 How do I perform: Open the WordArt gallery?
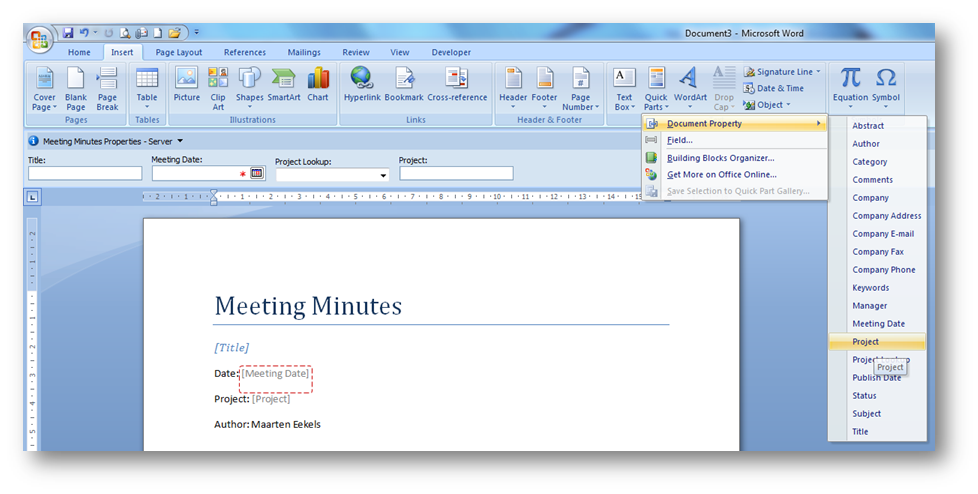coord(690,89)
